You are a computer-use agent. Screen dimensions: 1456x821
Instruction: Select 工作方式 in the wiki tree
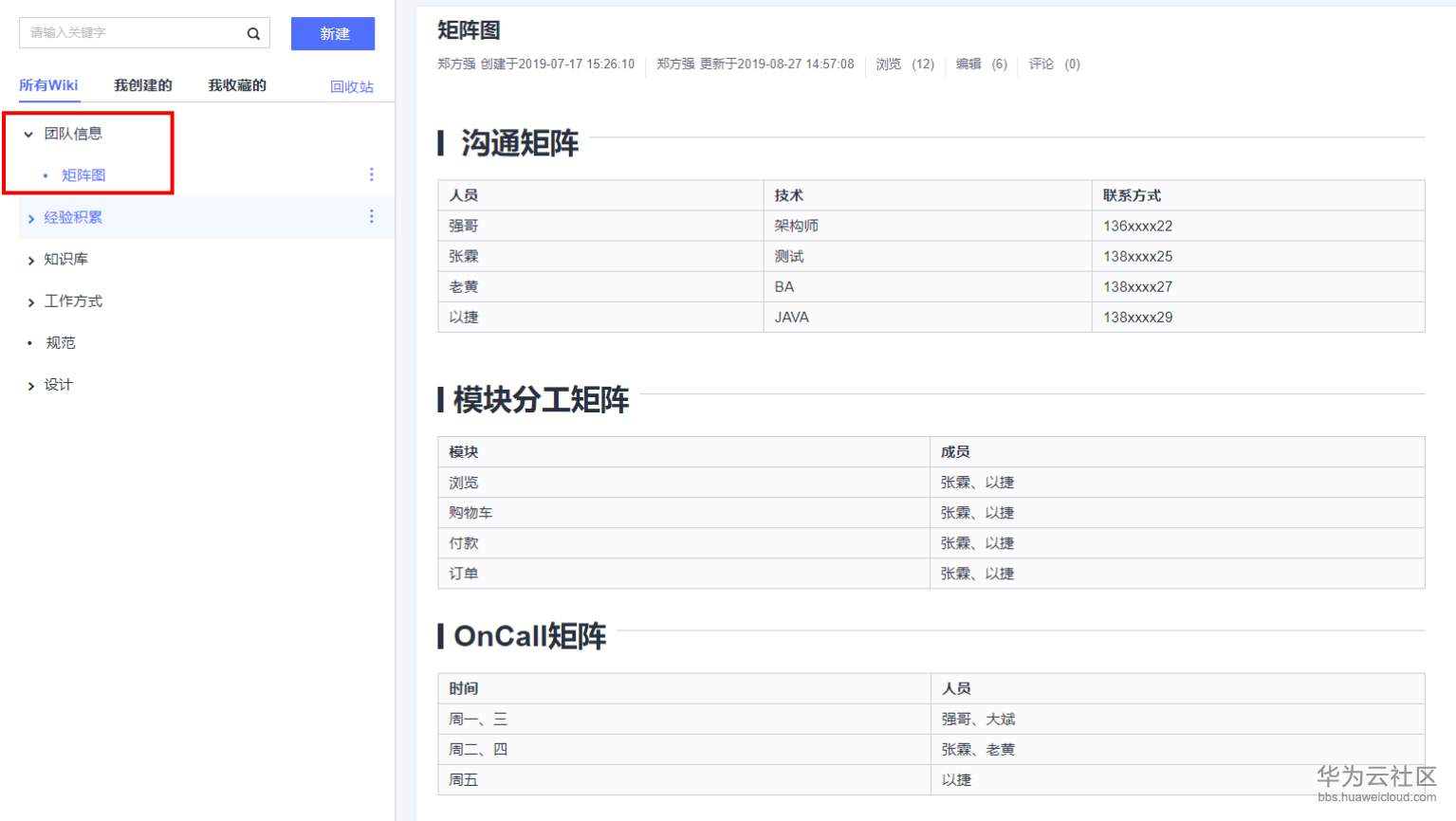pyautogui.click(x=73, y=301)
